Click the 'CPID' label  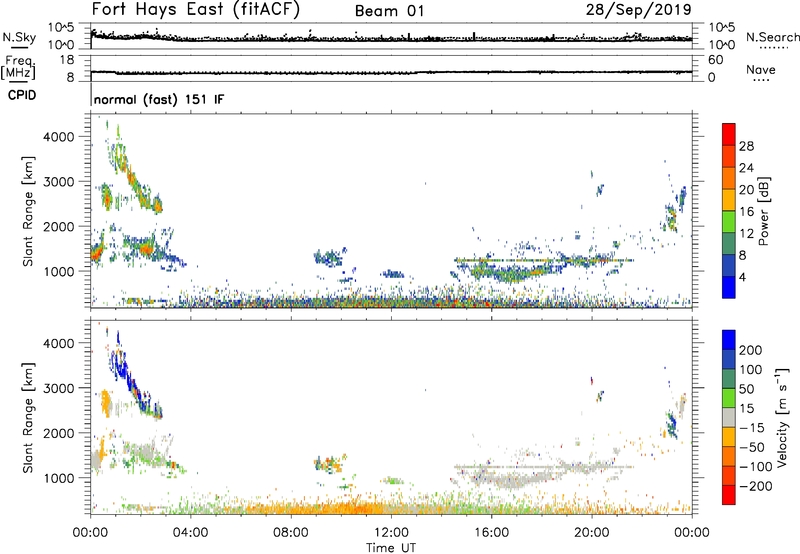point(22,95)
